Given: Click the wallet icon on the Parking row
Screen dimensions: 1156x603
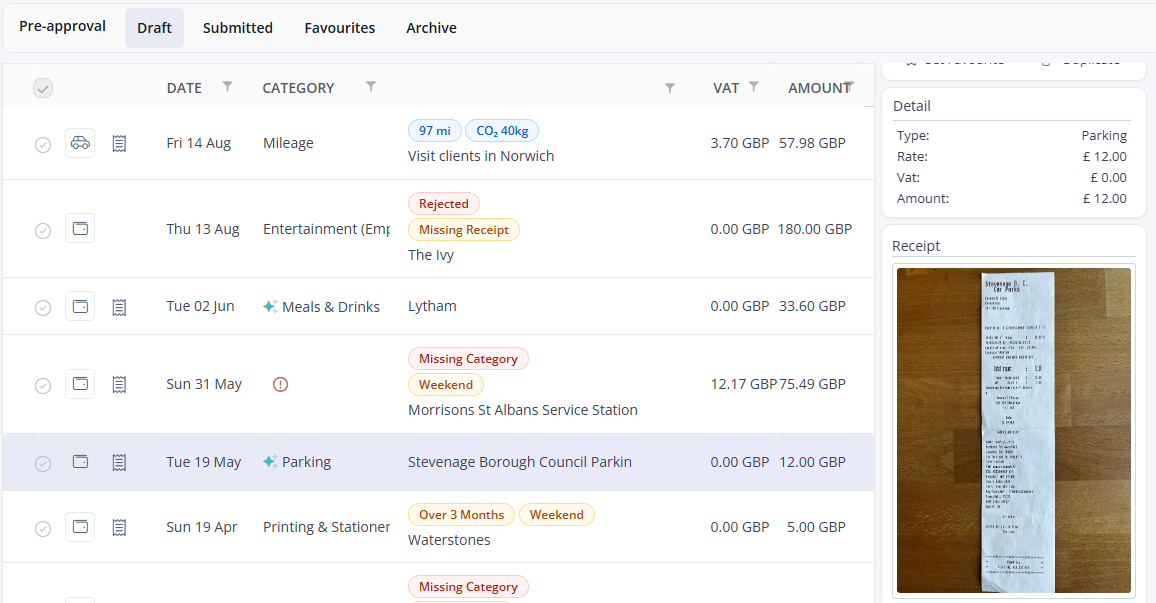Looking at the screenshot, I should (80, 461).
